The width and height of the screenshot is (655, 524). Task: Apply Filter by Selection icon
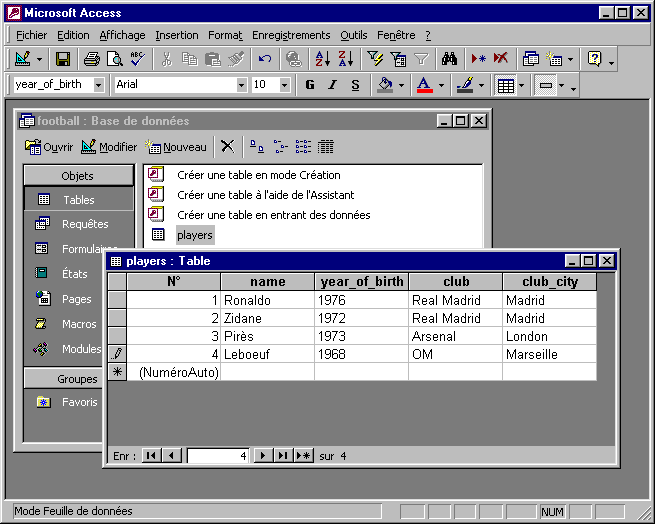click(x=375, y=59)
